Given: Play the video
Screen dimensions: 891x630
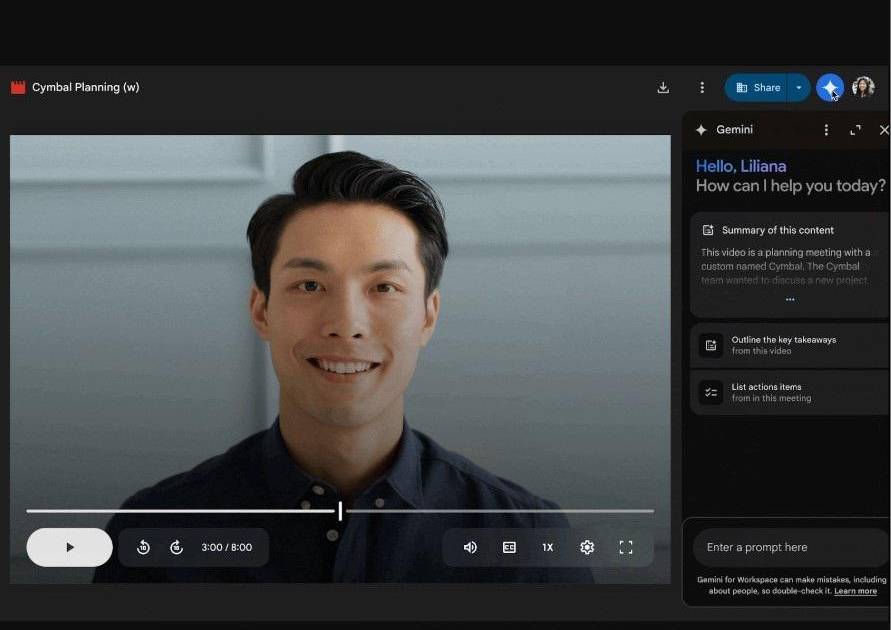Looking at the screenshot, I should (69, 547).
